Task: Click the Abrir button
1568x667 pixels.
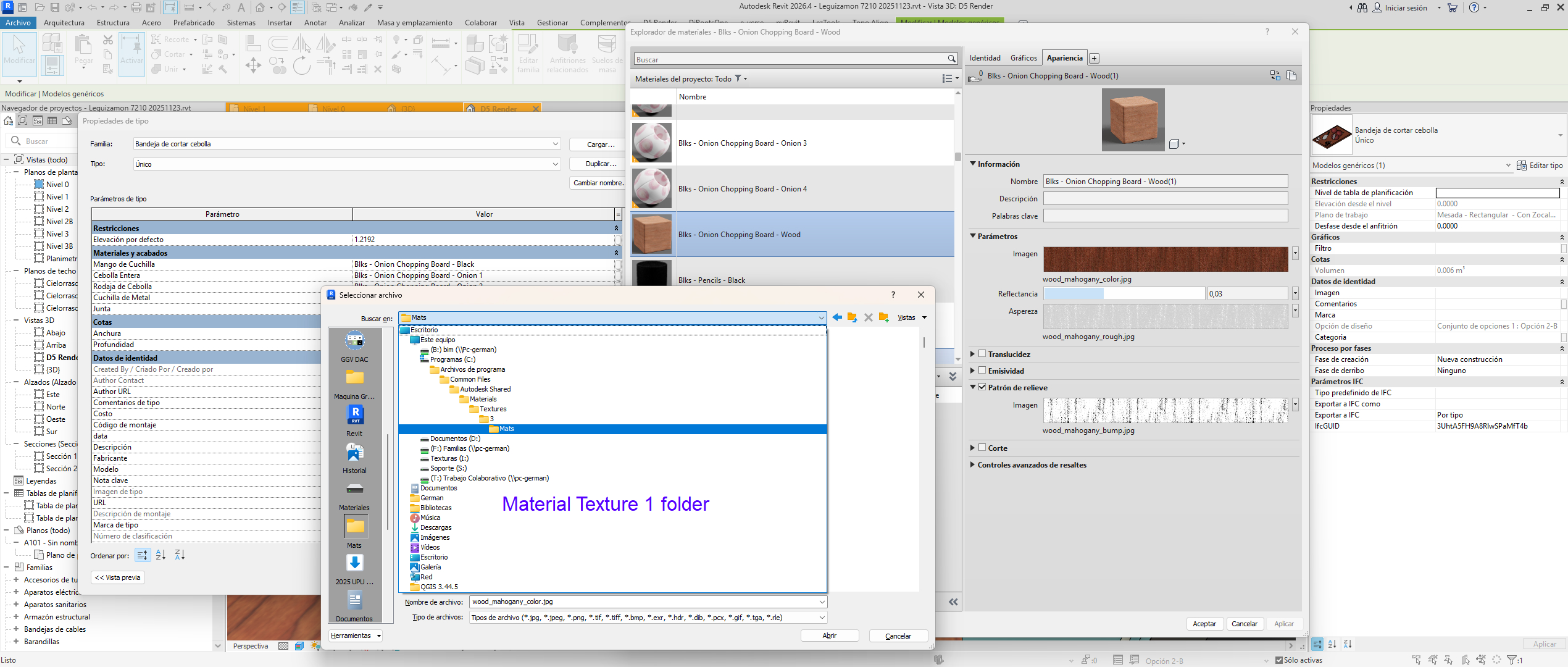Action: [829, 636]
